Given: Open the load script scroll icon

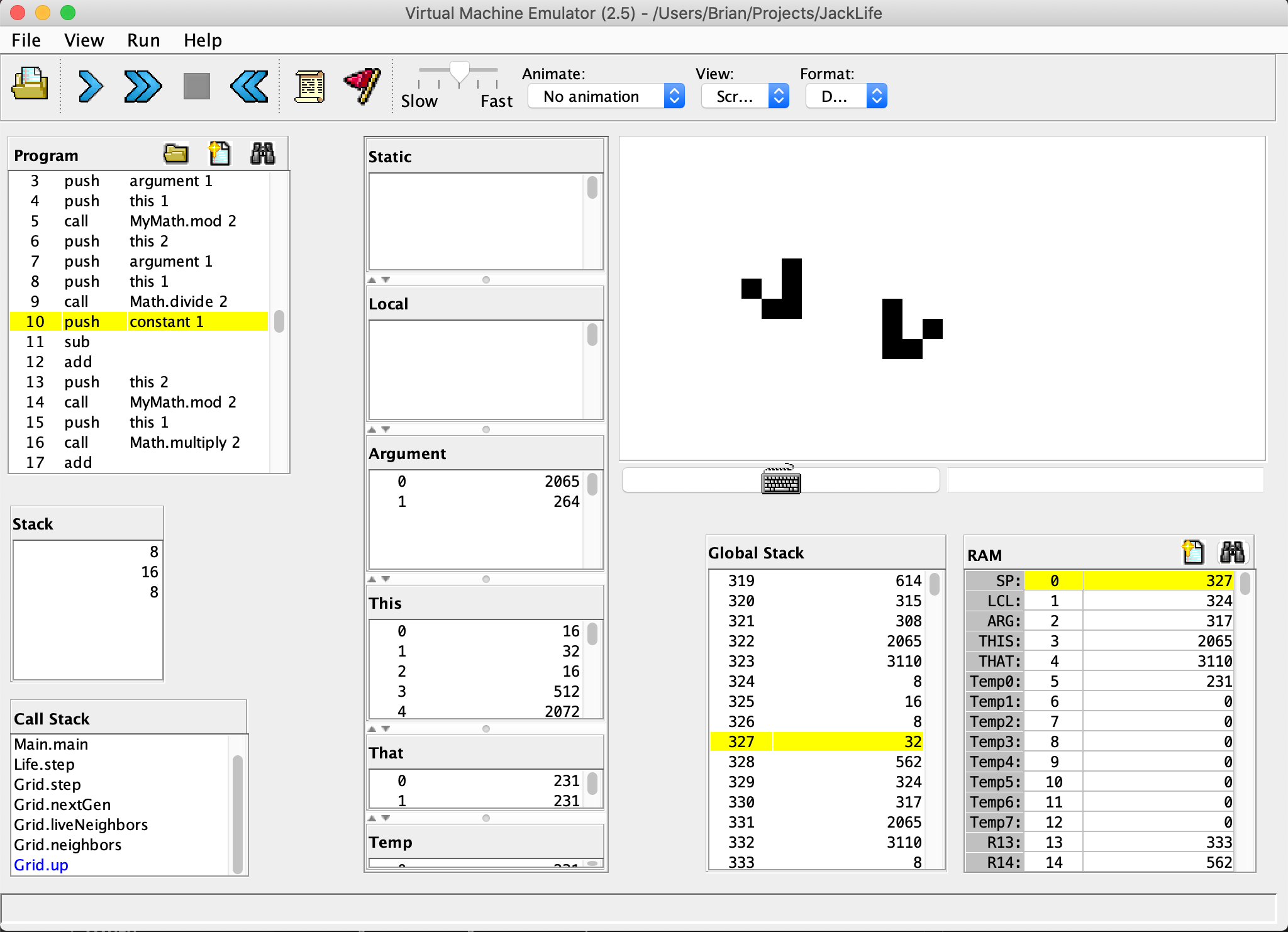Looking at the screenshot, I should click(x=309, y=86).
